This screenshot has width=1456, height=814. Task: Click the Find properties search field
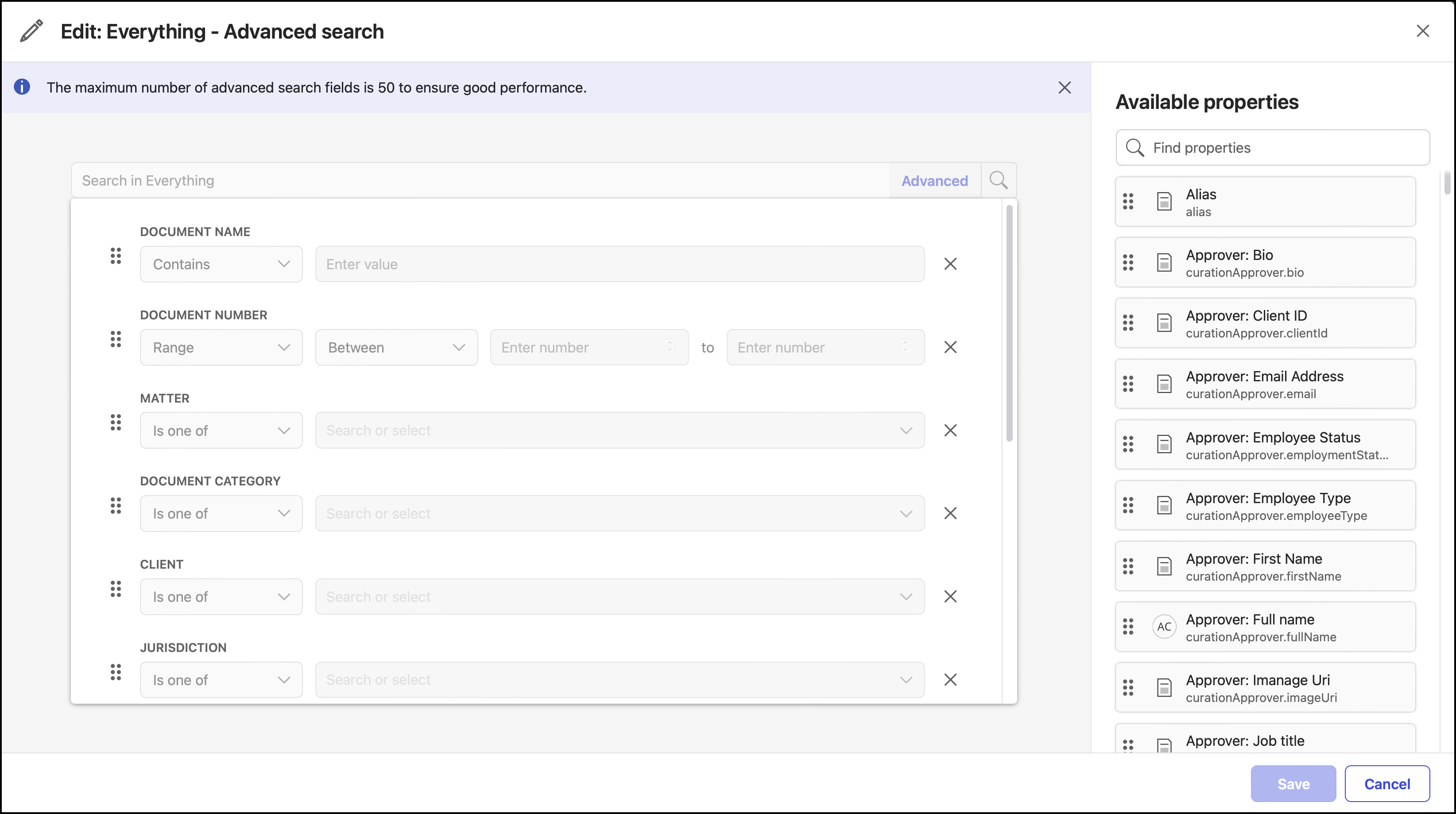coord(1273,147)
